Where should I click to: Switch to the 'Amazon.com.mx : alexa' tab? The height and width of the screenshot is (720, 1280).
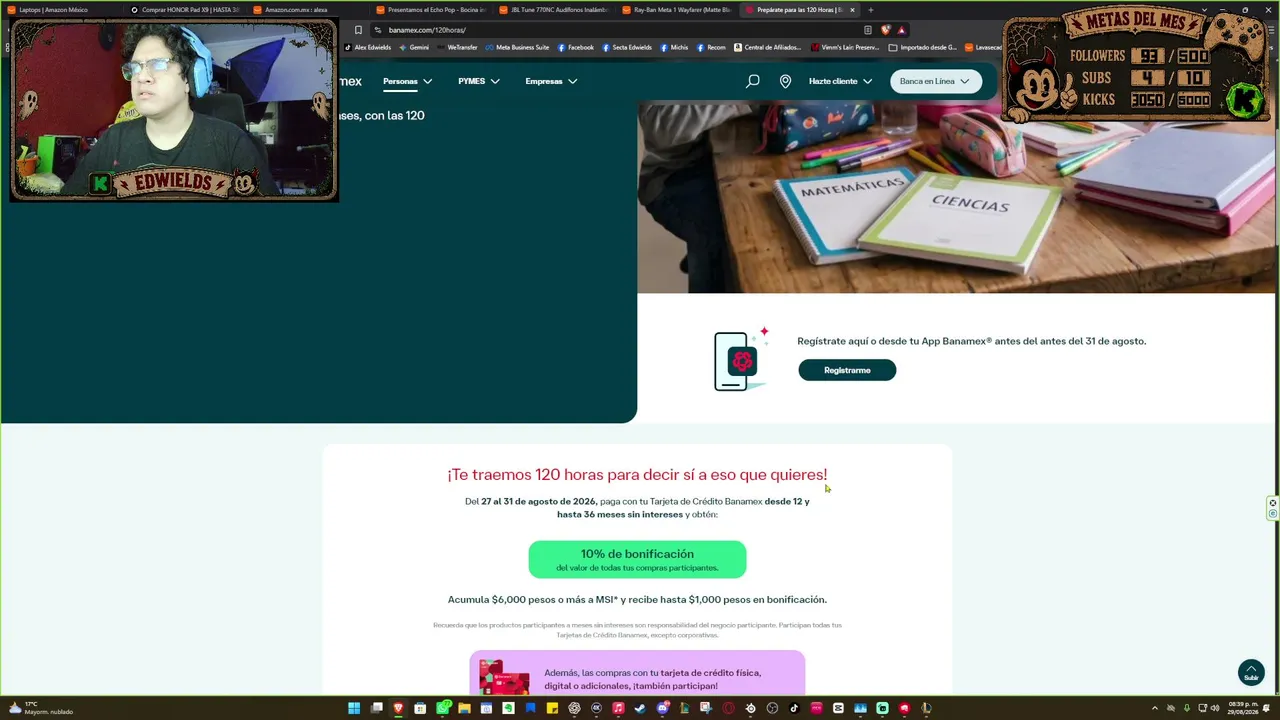click(x=308, y=10)
